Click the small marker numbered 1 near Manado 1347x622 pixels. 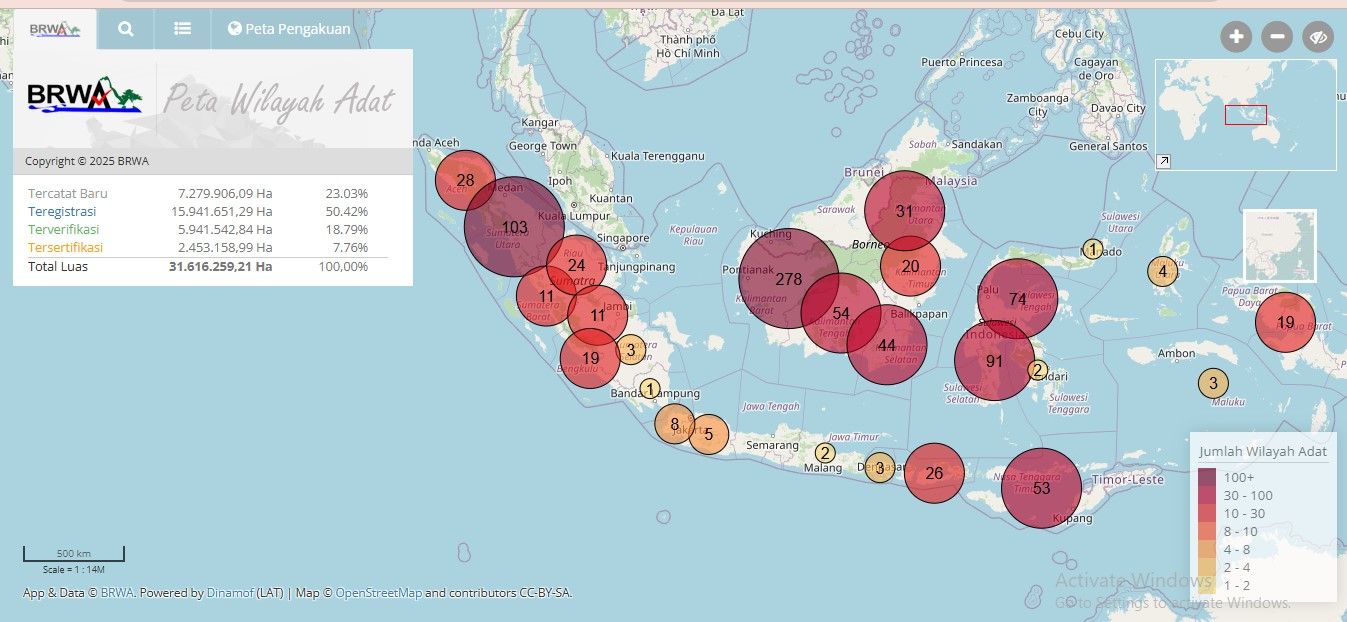[1093, 249]
